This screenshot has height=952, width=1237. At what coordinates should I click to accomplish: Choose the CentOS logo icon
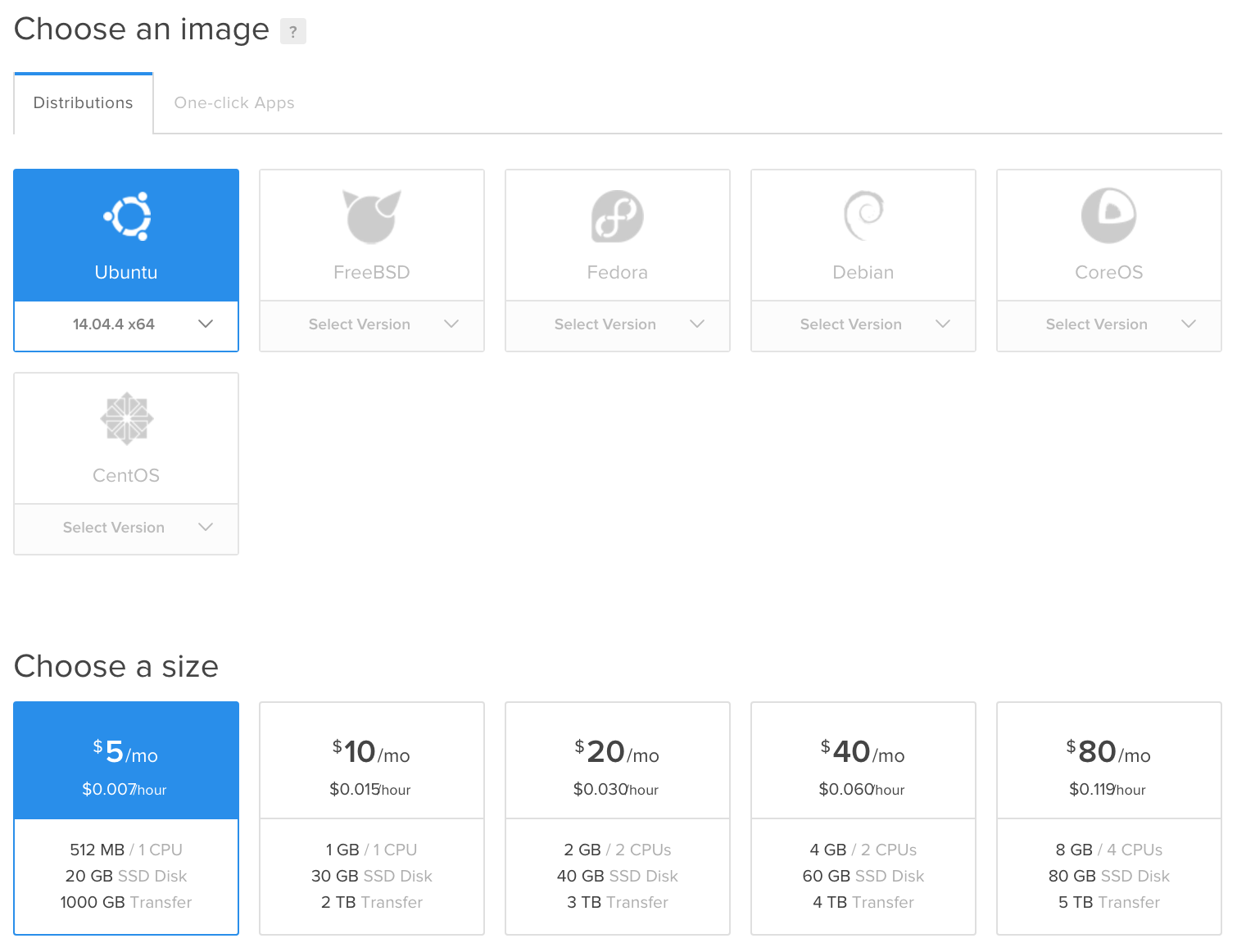click(x=126, y=419)
